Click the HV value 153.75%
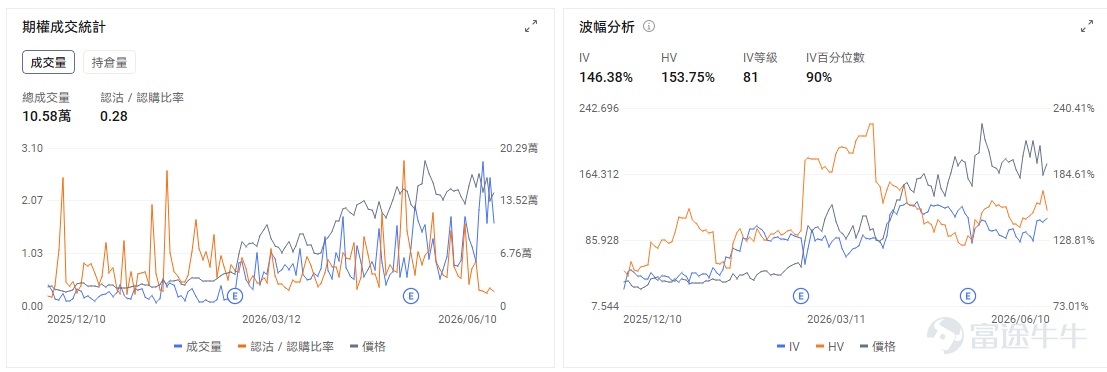1107x372 pixels. (688, 77)
